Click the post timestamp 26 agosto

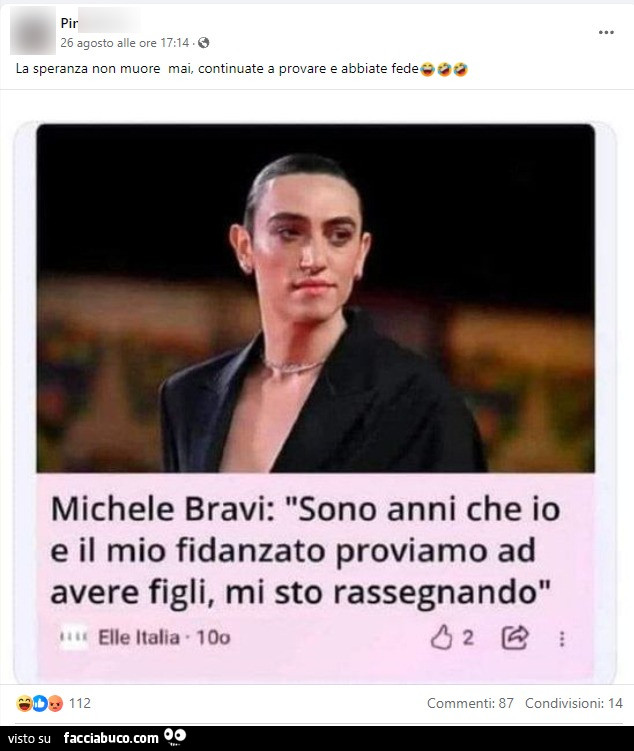tap(125, 43)
